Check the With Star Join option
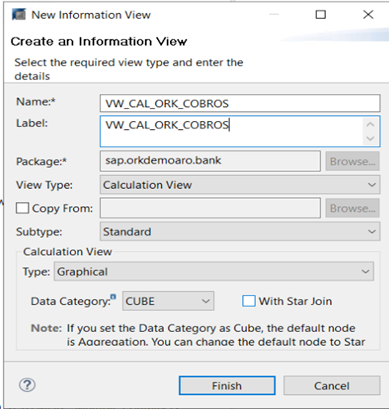Viewport: 389px width, 409px height. [x=249, y=301]
